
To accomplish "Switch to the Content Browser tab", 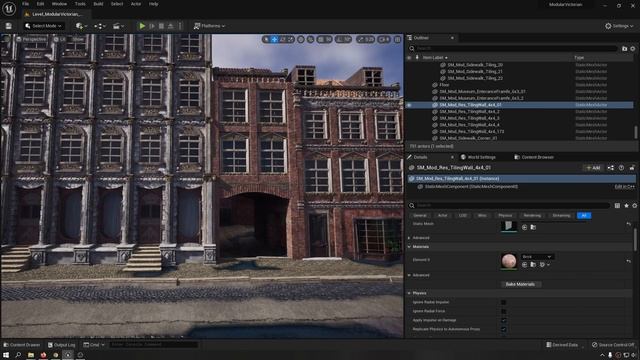I will 534,157.
